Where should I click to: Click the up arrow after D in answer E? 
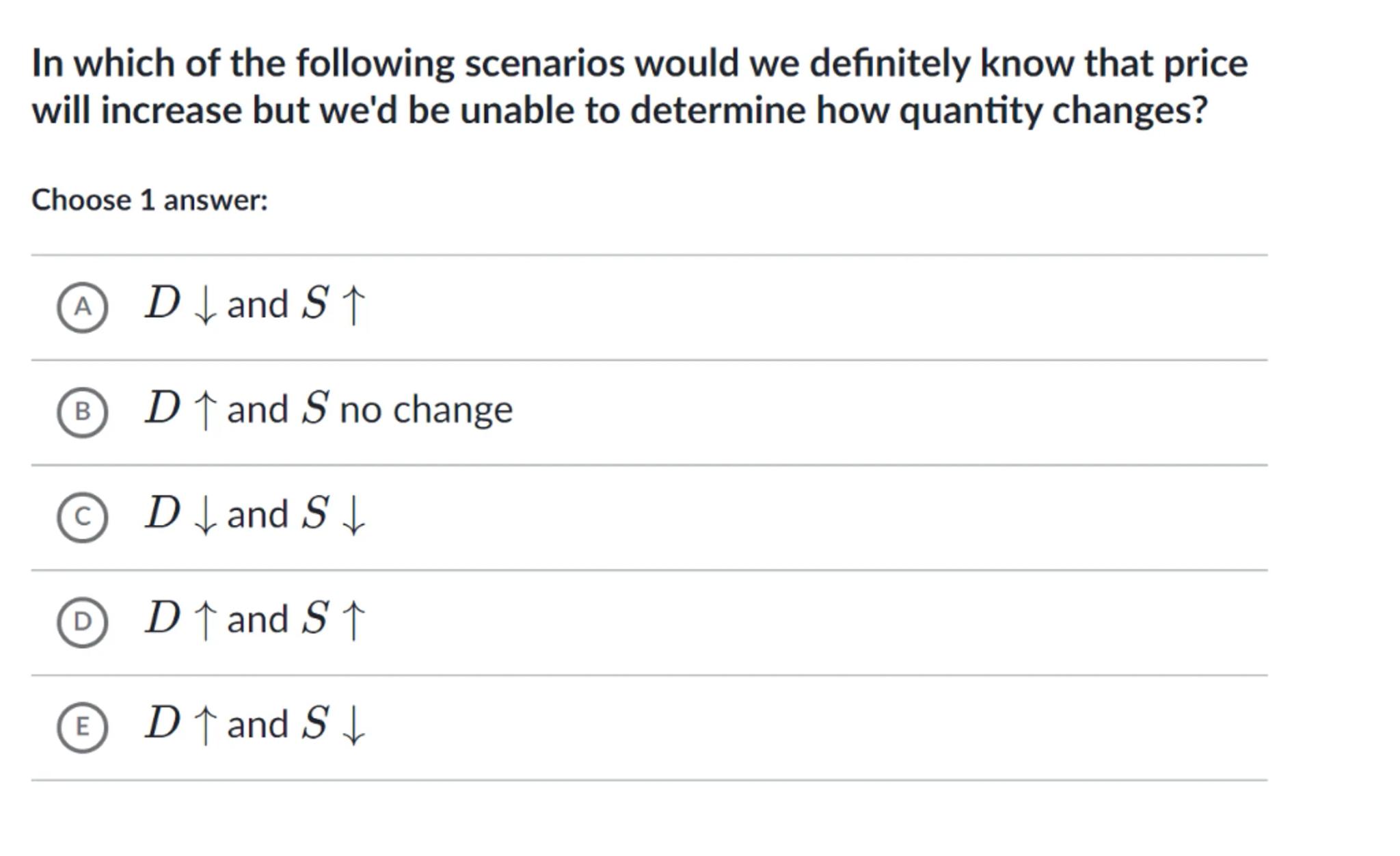(x=204, y=725)
